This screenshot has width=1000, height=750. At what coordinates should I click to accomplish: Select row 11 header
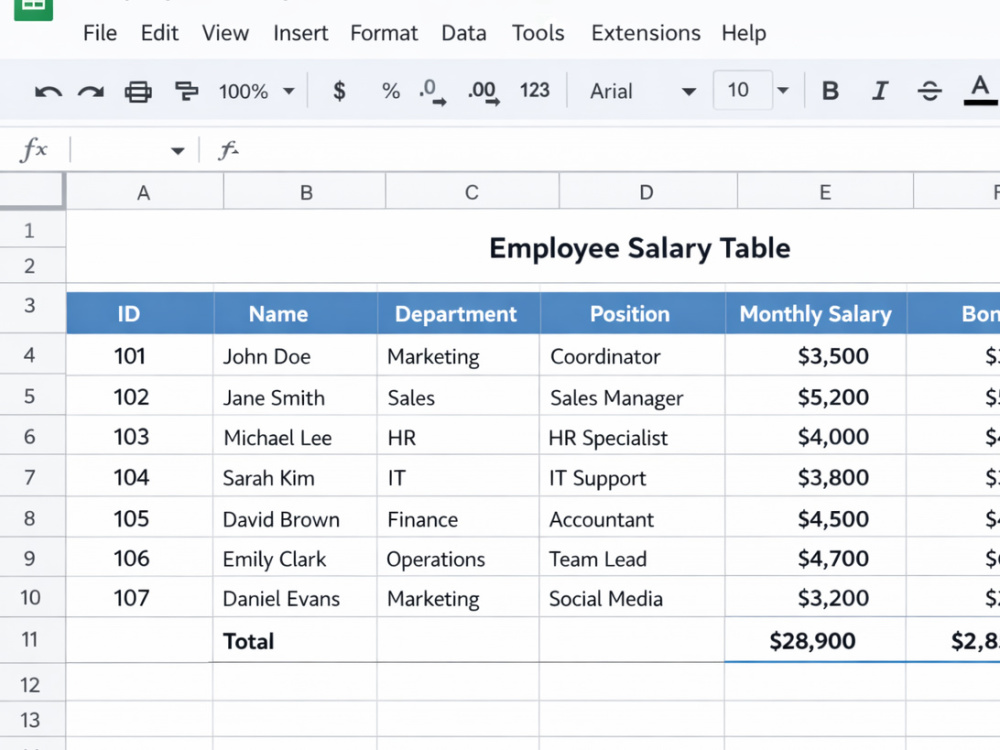coord(32,640)
